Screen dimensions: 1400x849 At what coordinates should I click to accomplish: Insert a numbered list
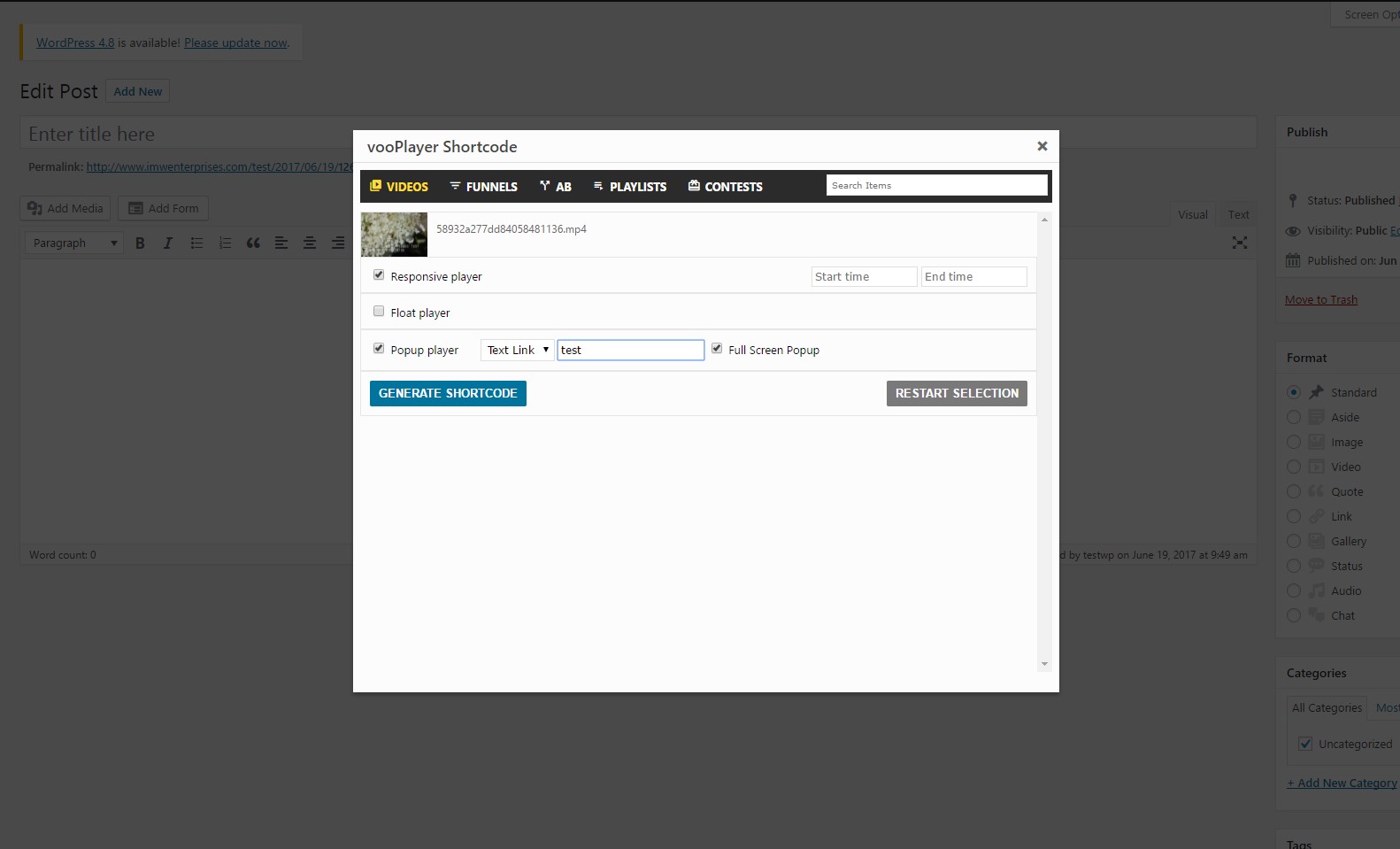tap(225, 243)
